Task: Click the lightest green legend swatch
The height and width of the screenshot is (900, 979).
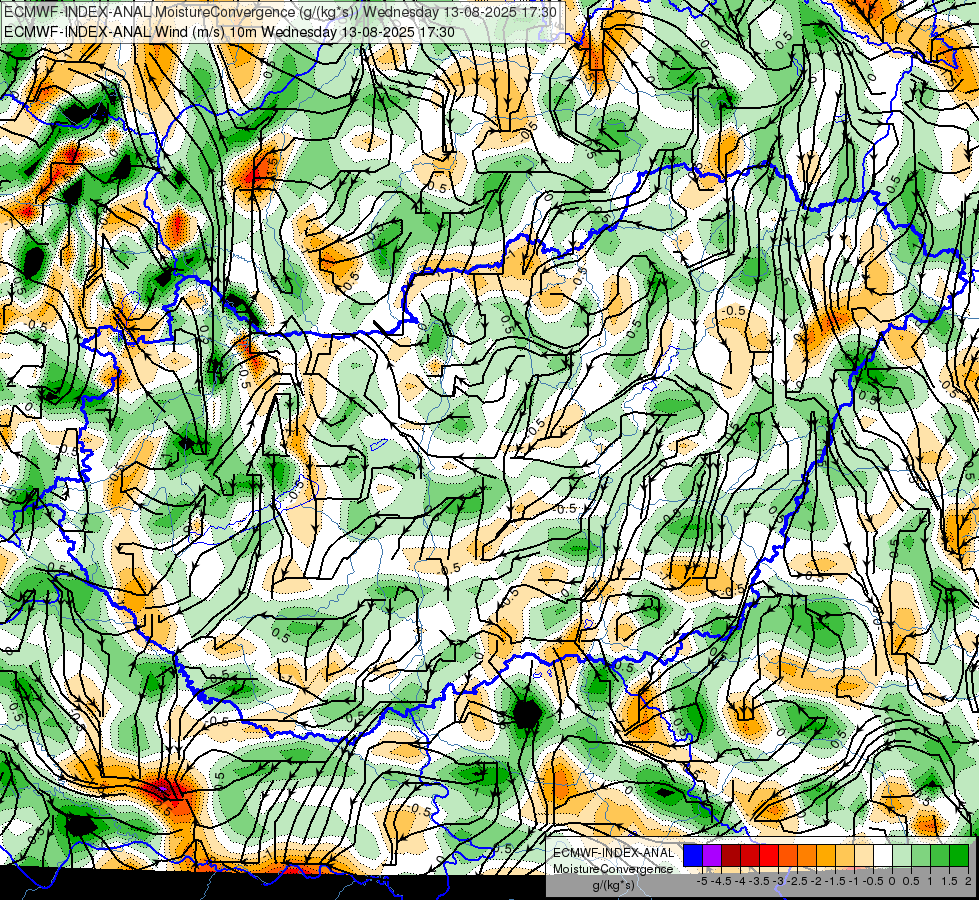Action: [x=902, y=856]
